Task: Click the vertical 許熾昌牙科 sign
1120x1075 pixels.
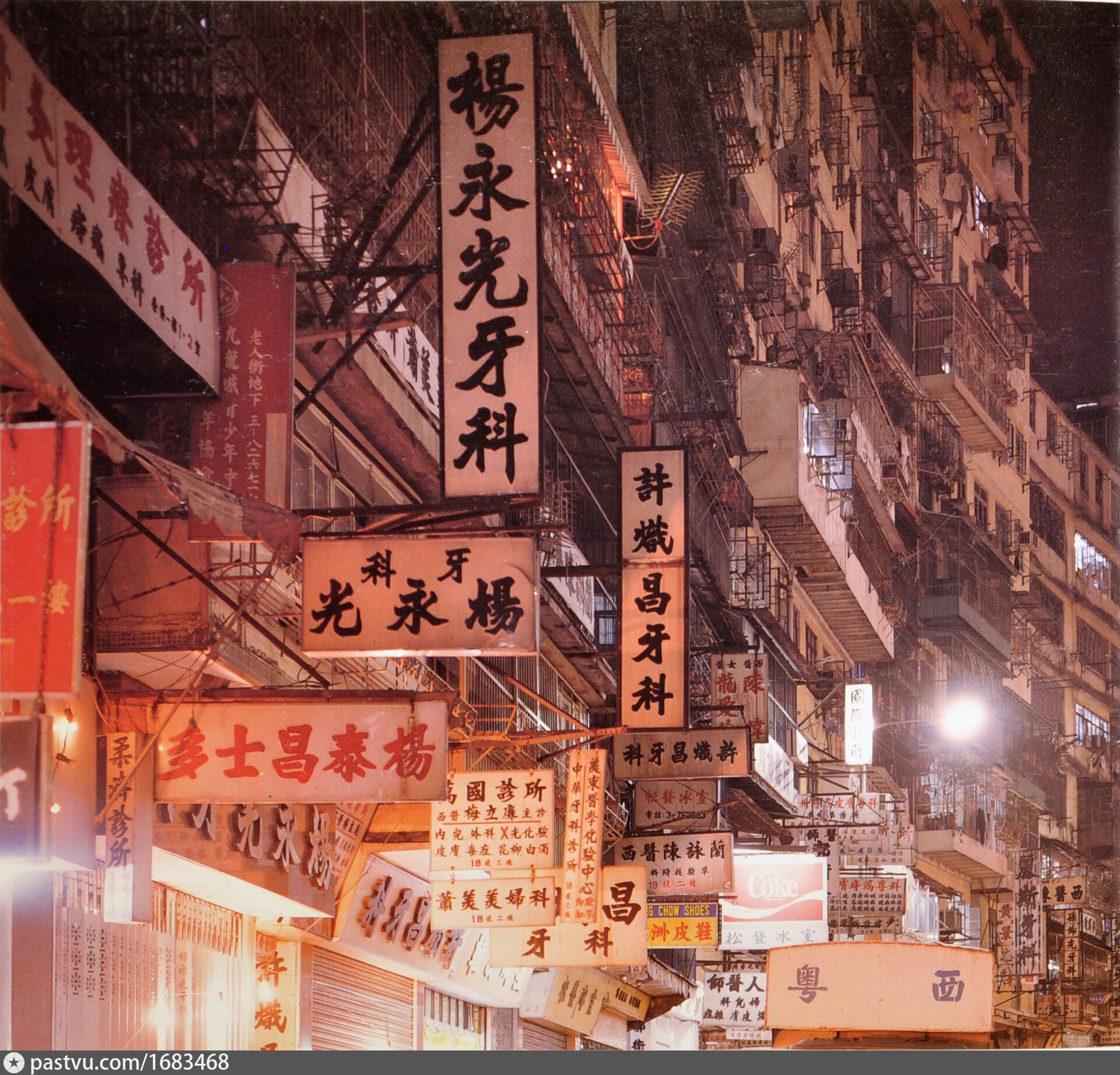Action: (x=653, y=589)
